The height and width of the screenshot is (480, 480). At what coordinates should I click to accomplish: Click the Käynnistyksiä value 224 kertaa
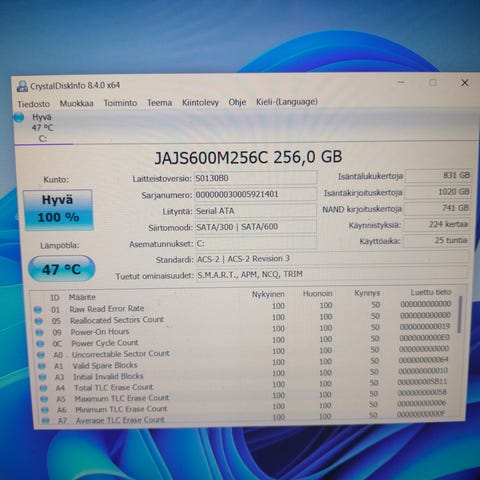(x=437, y=224)
